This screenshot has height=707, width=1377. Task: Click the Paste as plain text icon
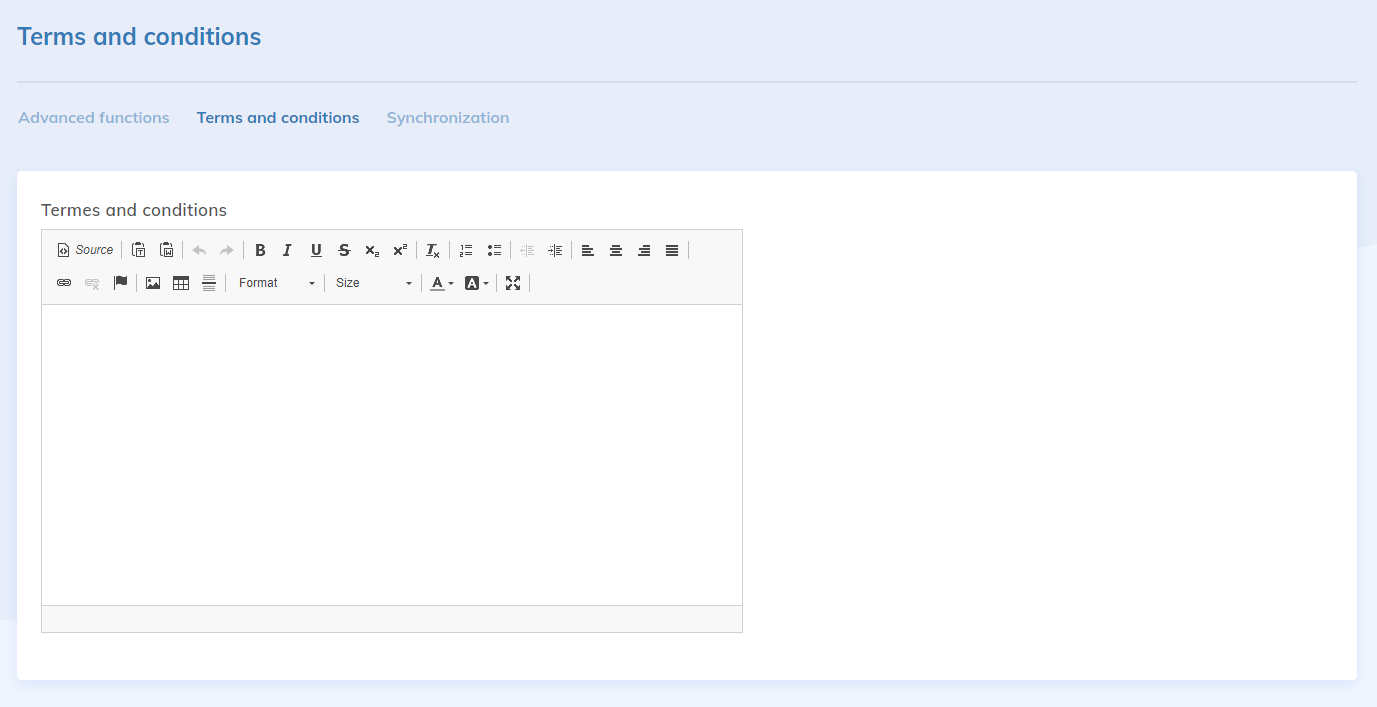click(x=139, y=250)
